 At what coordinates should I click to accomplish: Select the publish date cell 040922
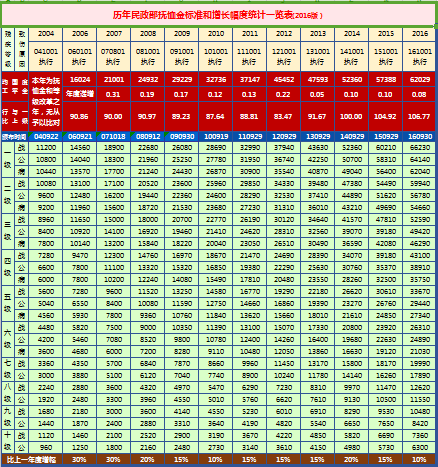[46, 137]
